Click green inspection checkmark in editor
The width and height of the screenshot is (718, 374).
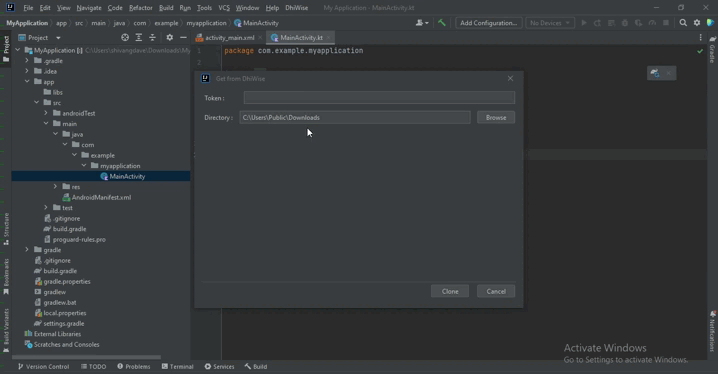700,51
